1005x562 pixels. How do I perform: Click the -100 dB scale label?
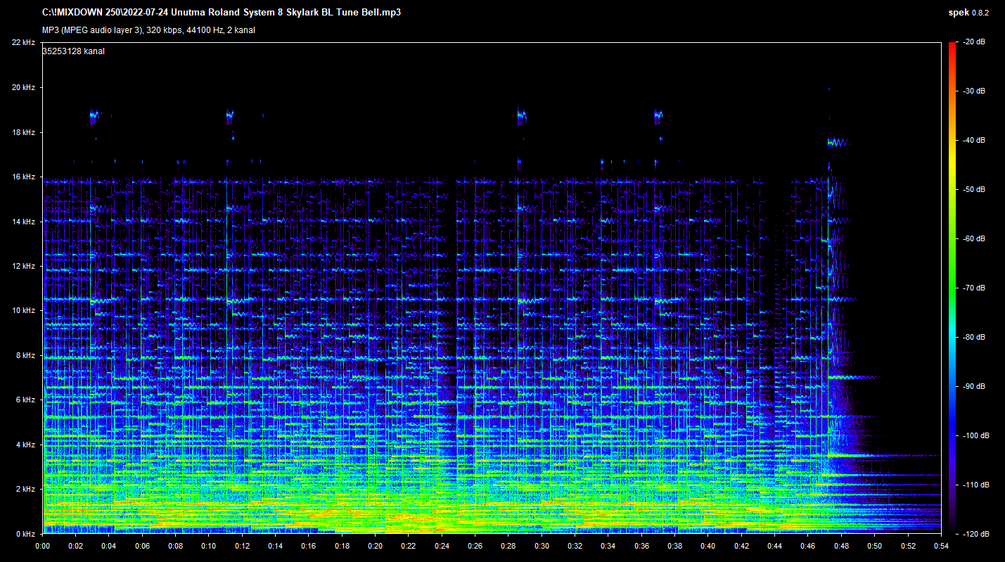coord(976,435)
